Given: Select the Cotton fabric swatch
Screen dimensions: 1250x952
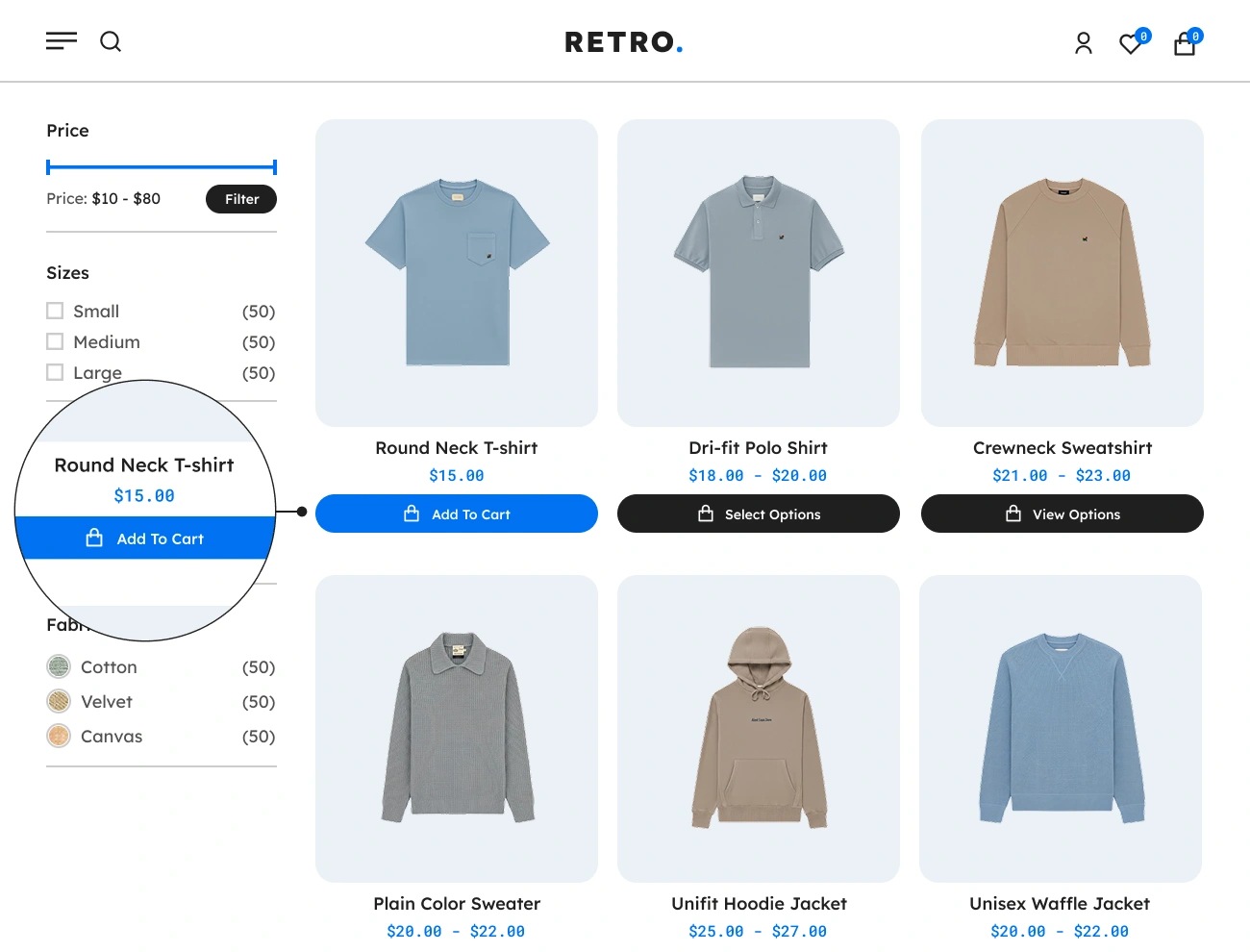Looking at the screenshot, I should coord(59,666).
